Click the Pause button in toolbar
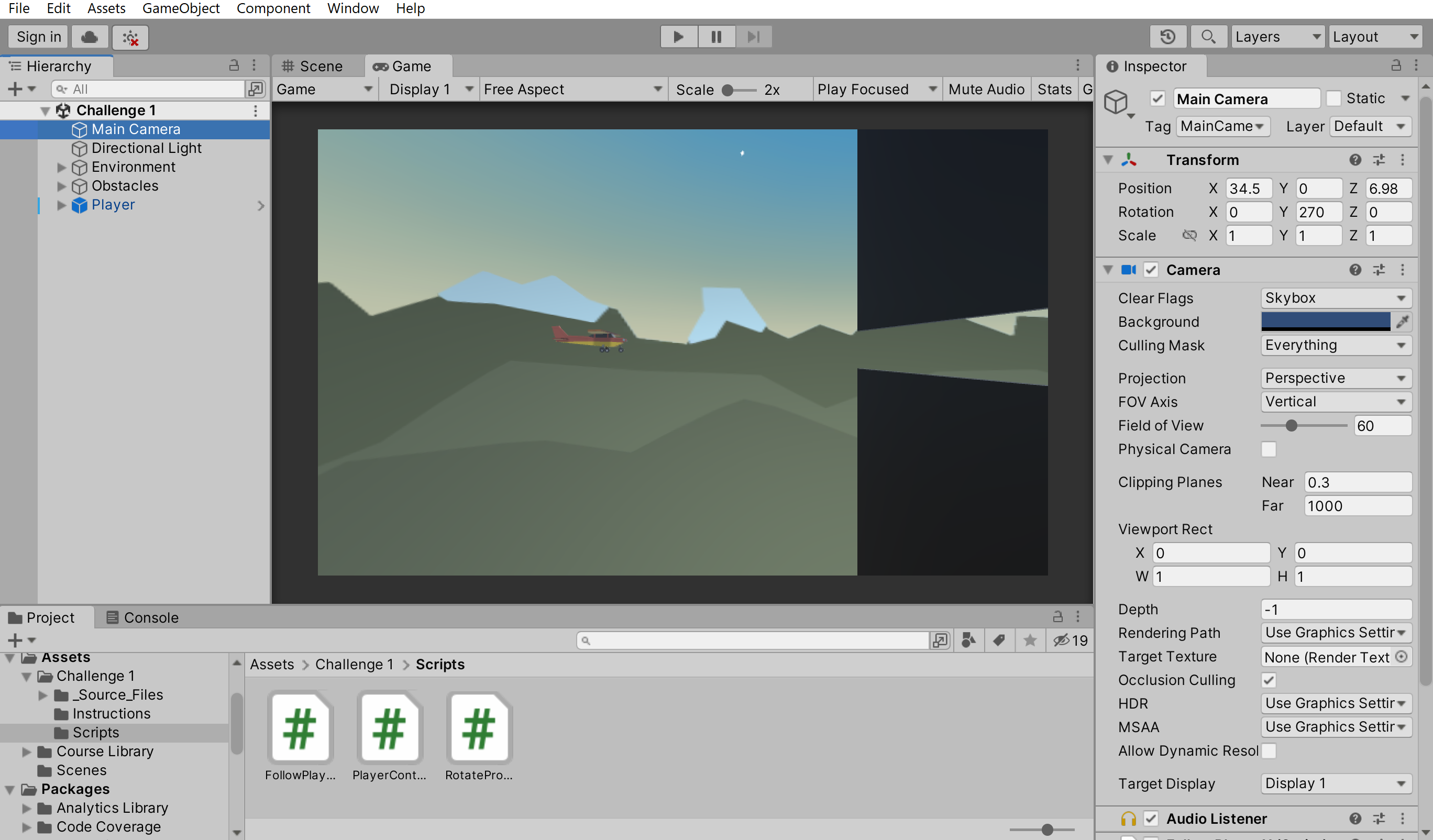This screenshot has width=1433, height=840. click(x=716, y=37)
